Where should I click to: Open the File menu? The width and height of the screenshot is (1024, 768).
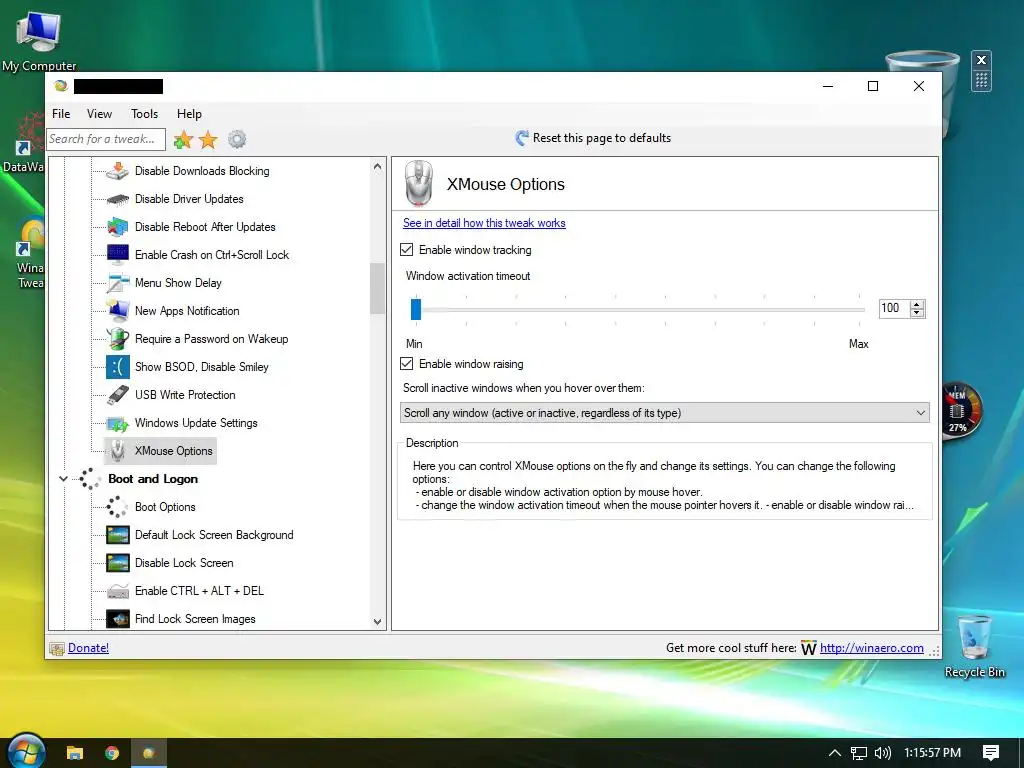tap(61, 114)
